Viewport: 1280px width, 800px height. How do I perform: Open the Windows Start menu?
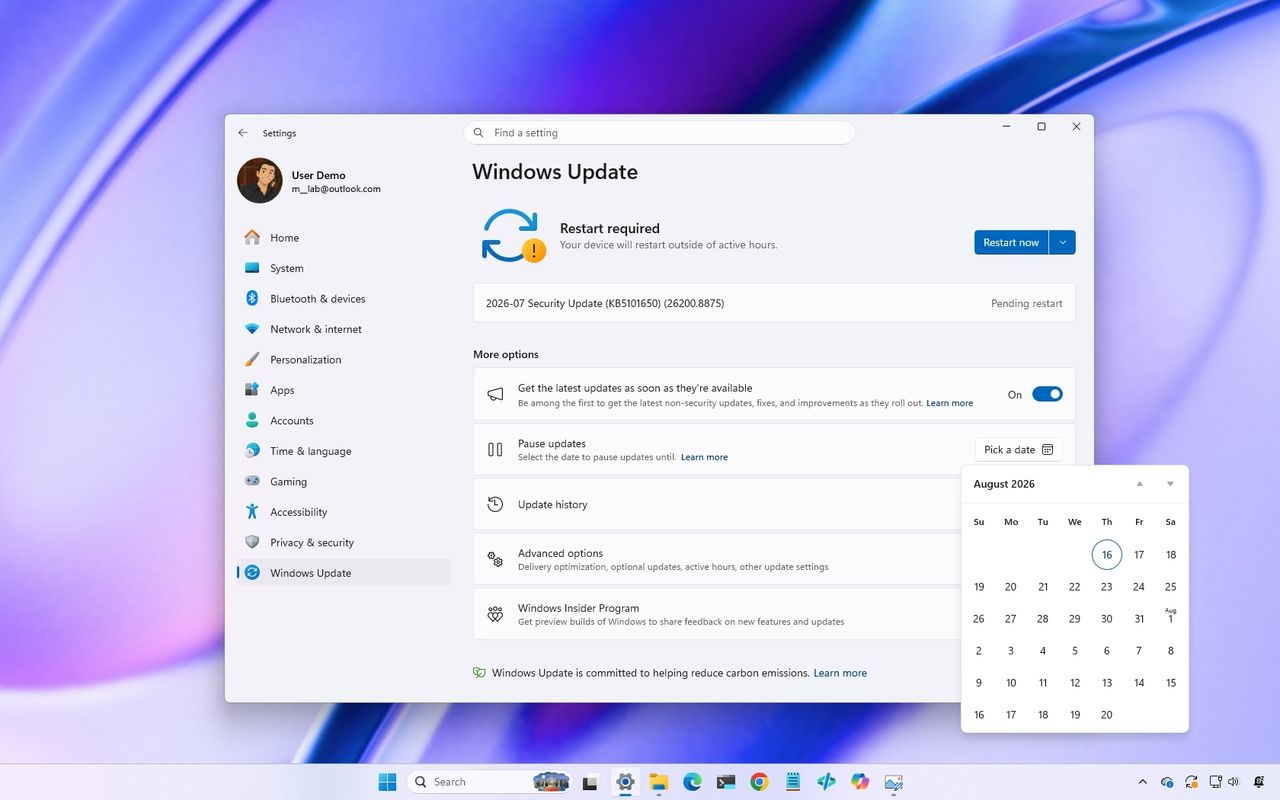pyautogui.click(x=387, y=782)
